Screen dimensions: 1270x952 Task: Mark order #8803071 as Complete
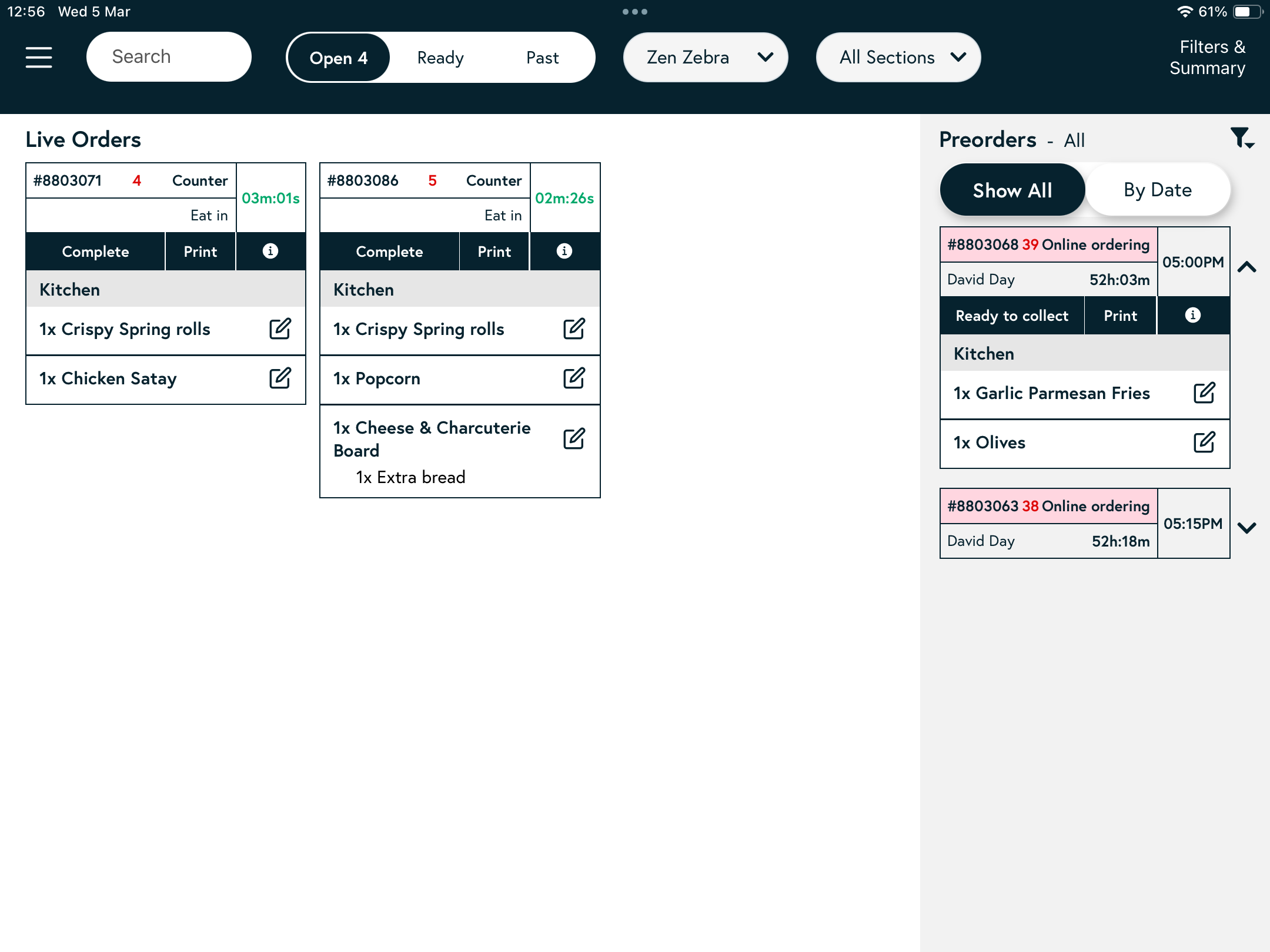95,252
